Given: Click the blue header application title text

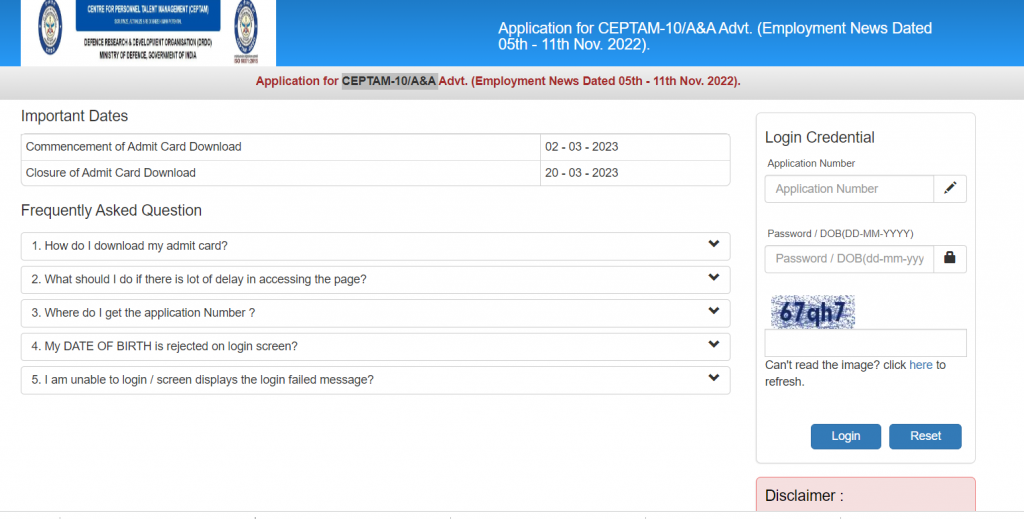Looking at the screenshot, I should [715, 37].
